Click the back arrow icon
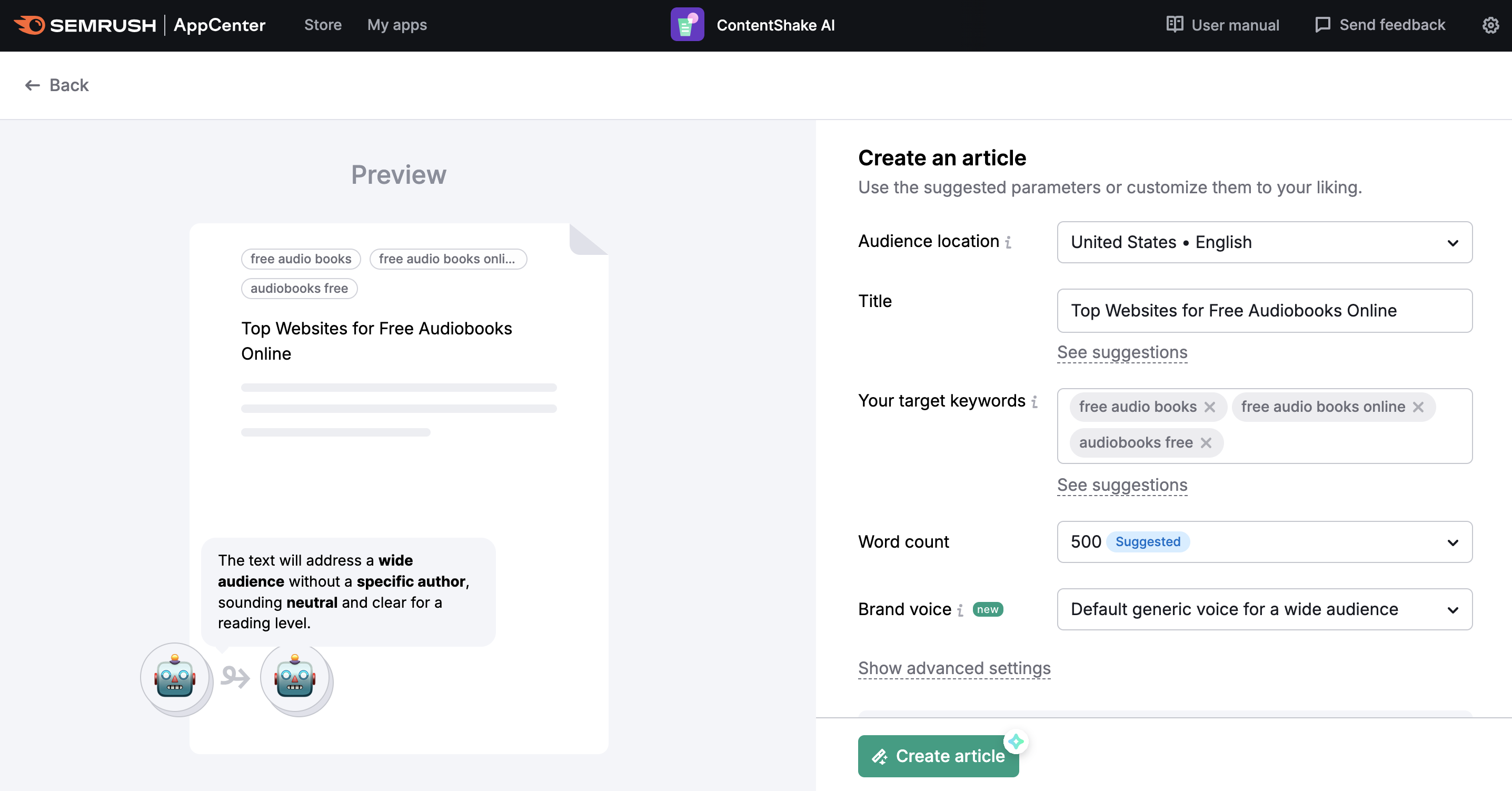 (32, 85)
